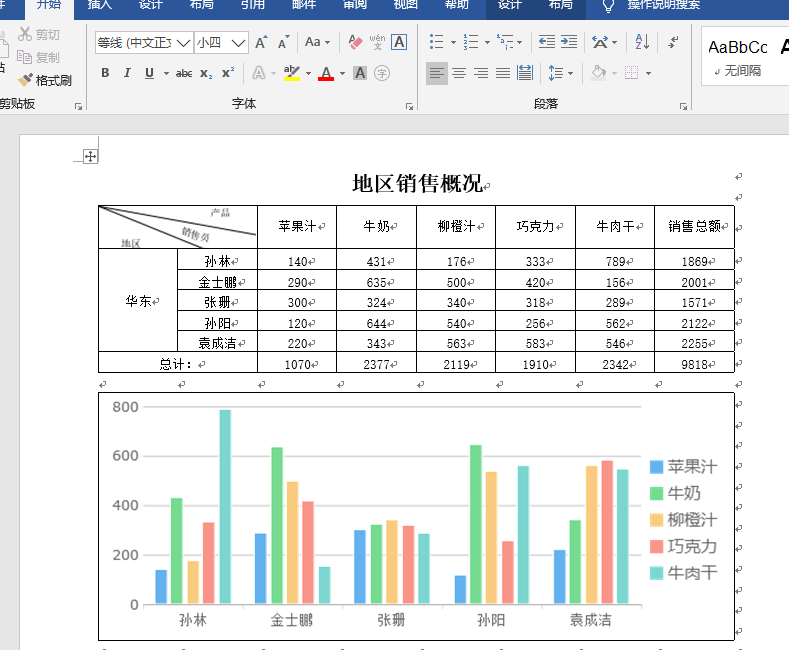The width and height of the screenshot is (789, 650).
Task: Increase paragraph indent
Action: pyautogui.click(x=569, y=42)
